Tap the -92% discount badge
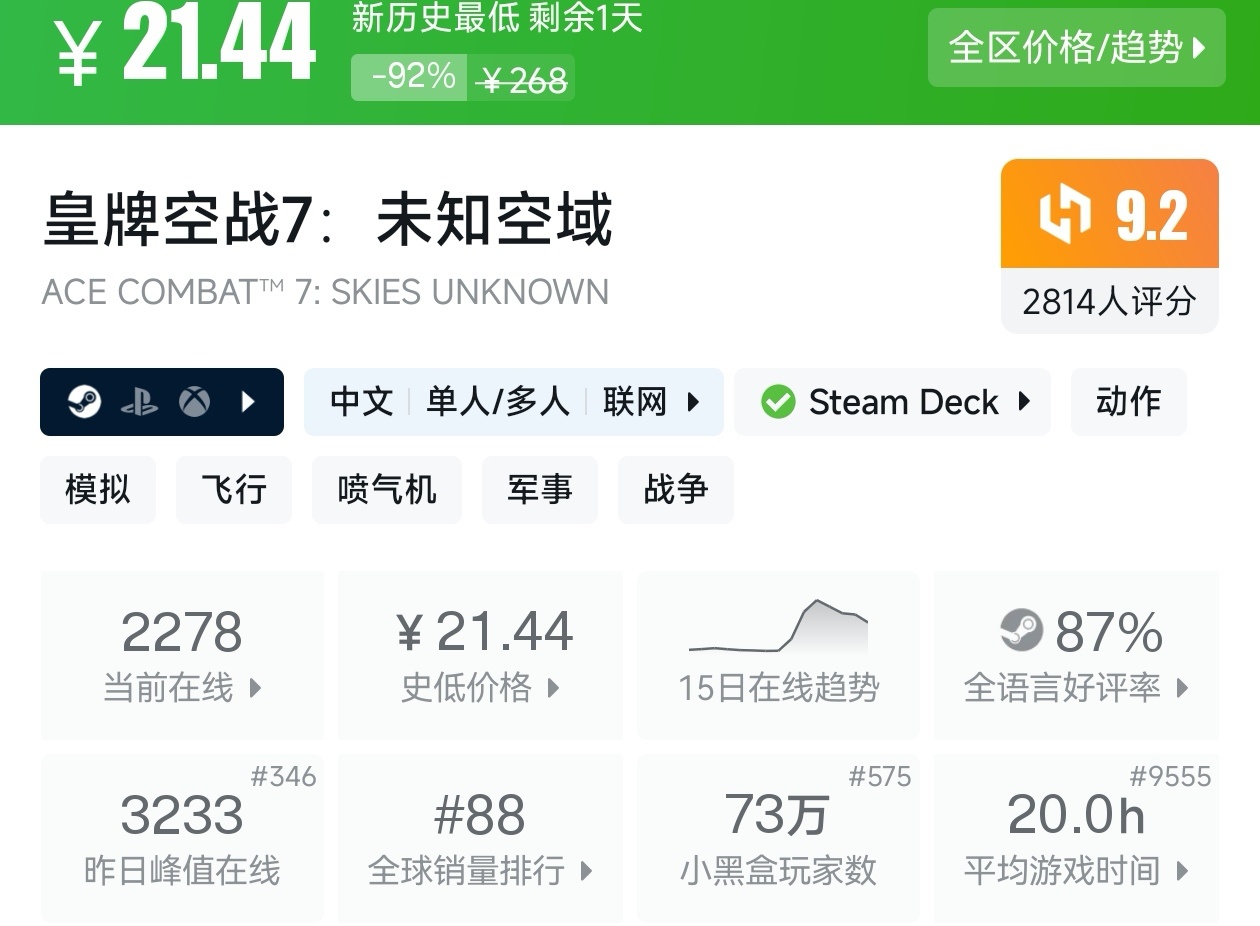Image resolution: width=1260 pixels, height=926 pixels. 410,77
